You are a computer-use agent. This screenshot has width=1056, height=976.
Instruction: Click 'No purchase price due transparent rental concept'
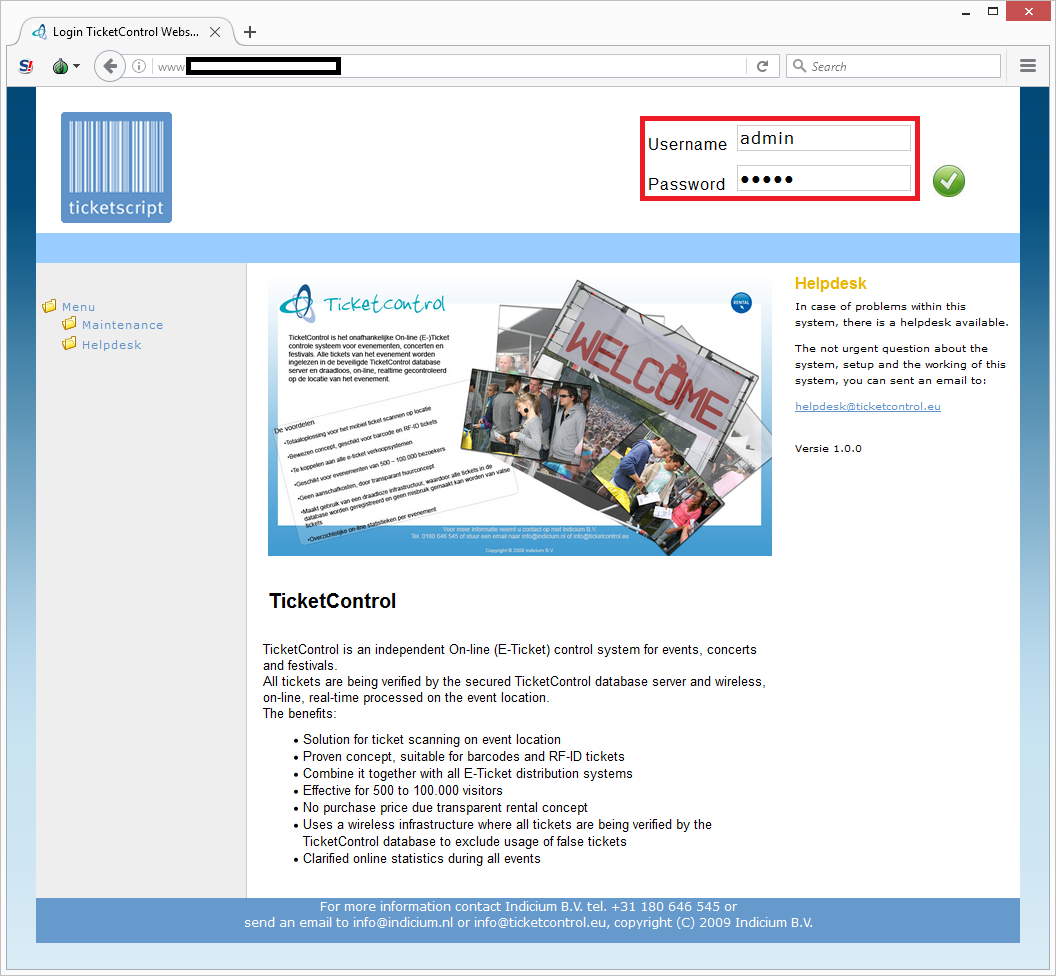[x=445, y=808]
